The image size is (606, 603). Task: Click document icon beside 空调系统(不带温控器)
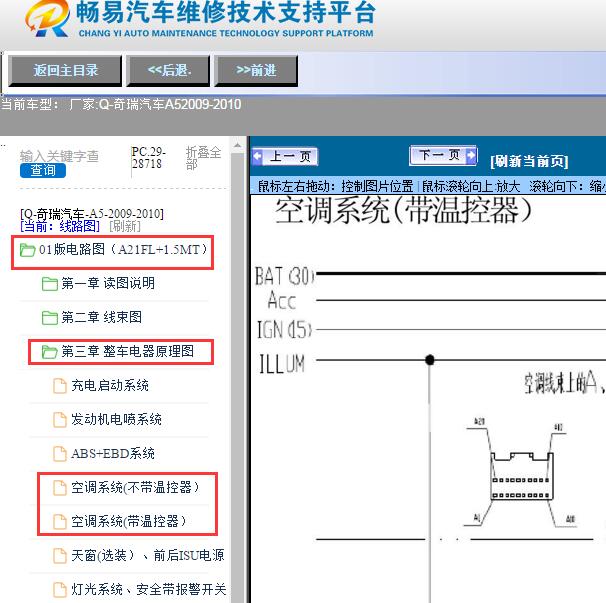tap(60, 488)
